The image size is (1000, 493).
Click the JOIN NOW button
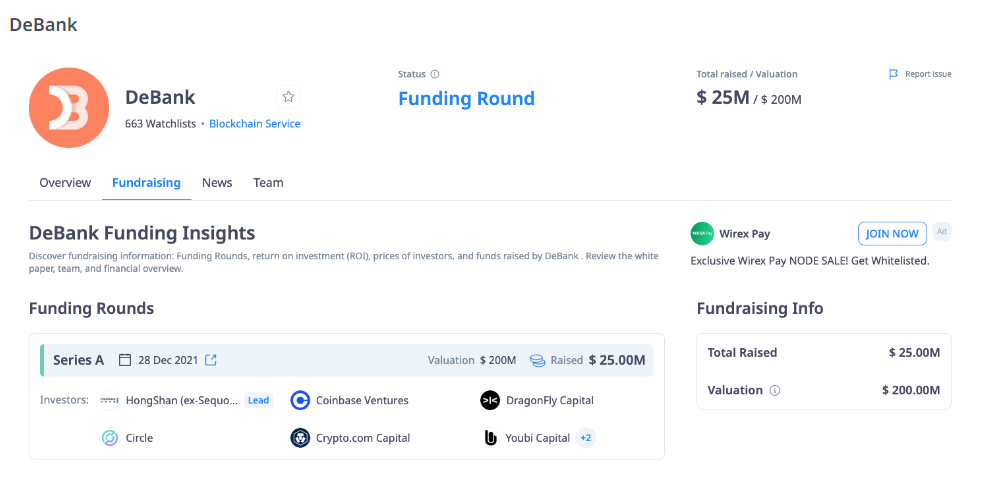pyautogui.click(x=892, y=233)
